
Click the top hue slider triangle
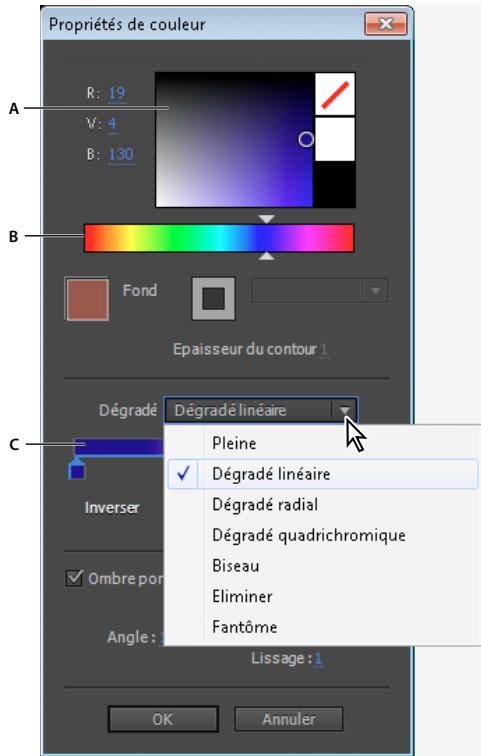(x=266, y=219)
